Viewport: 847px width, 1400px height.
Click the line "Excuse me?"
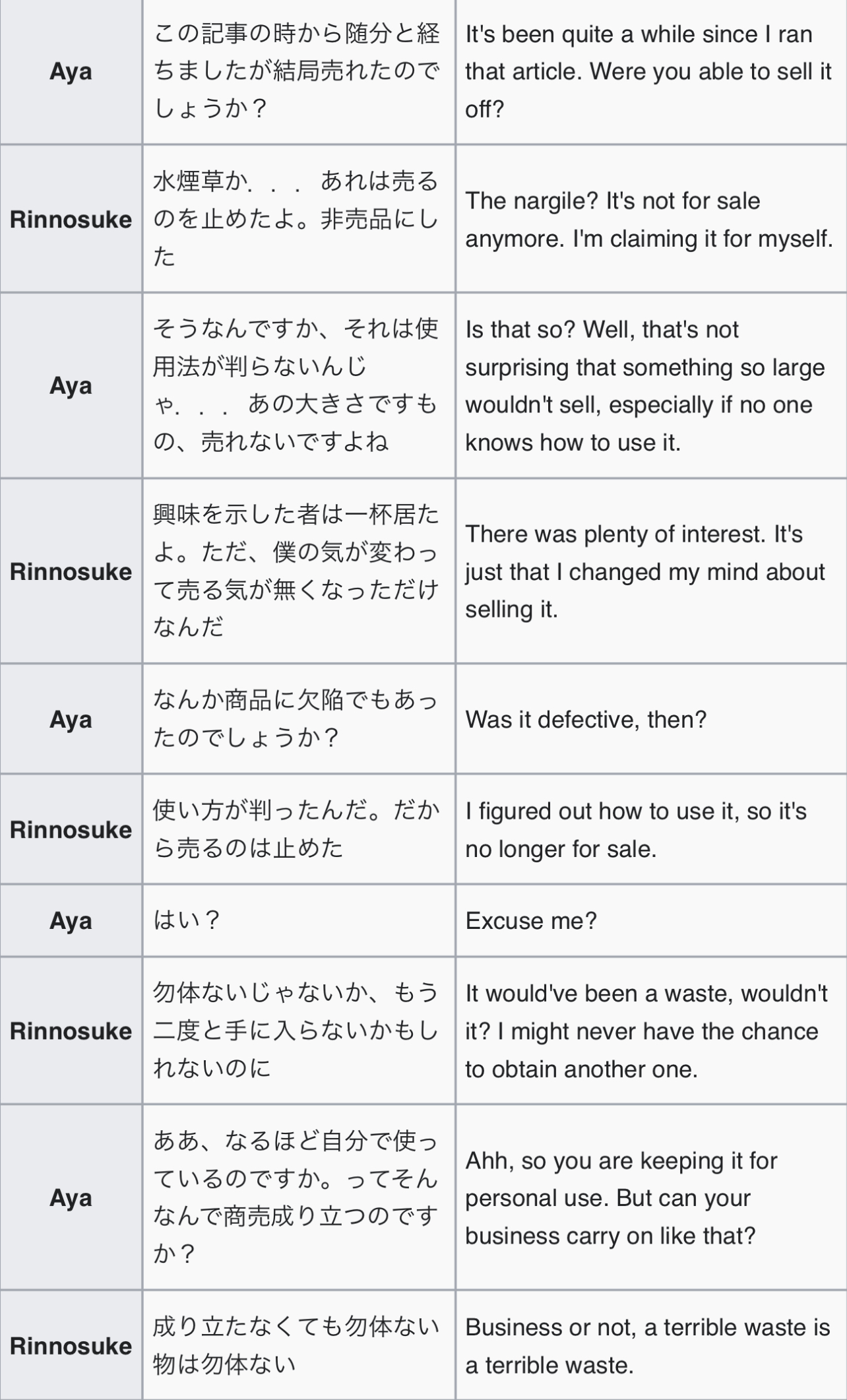531,920
